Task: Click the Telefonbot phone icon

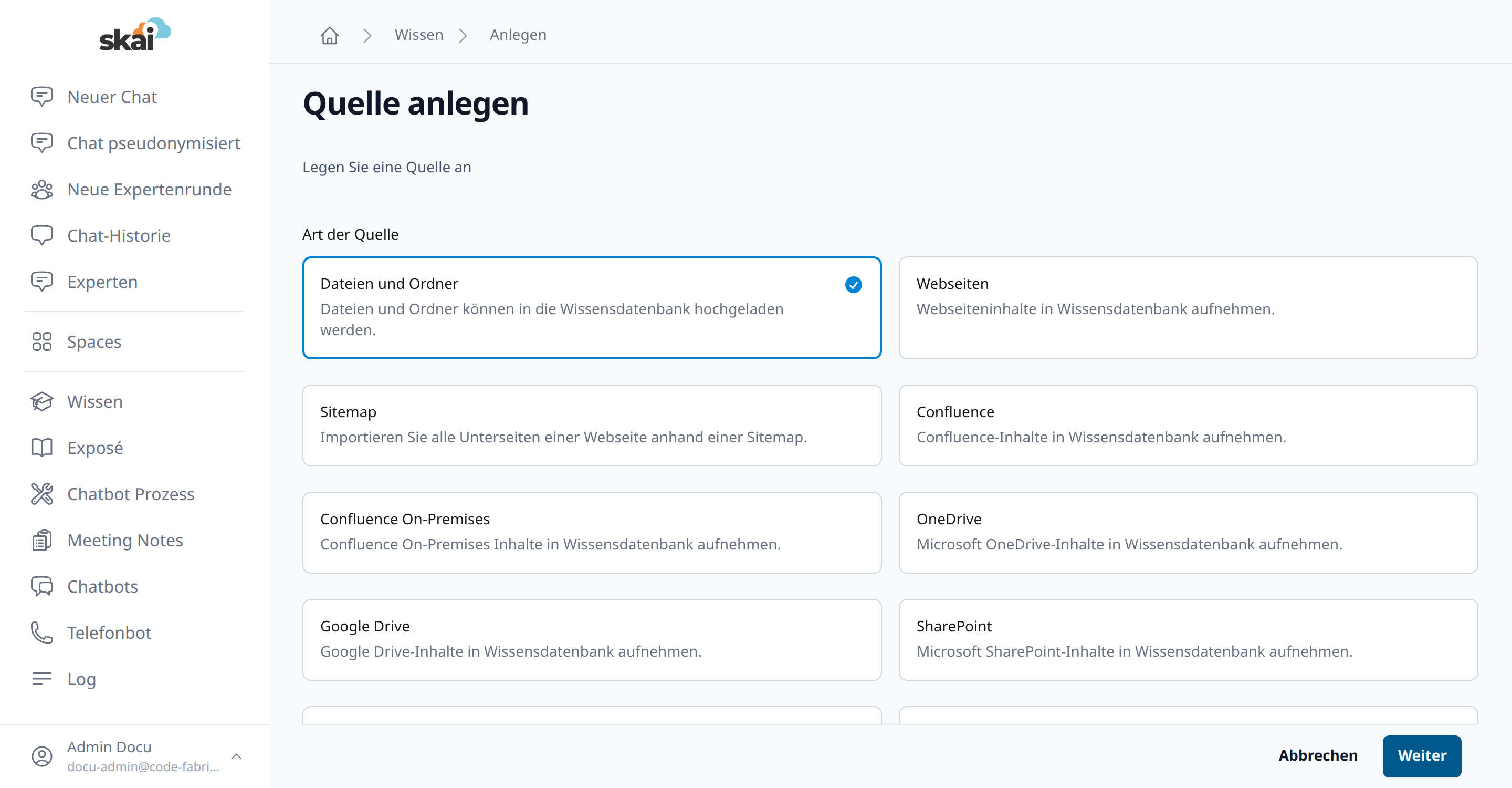Action: tap(41, 633)
